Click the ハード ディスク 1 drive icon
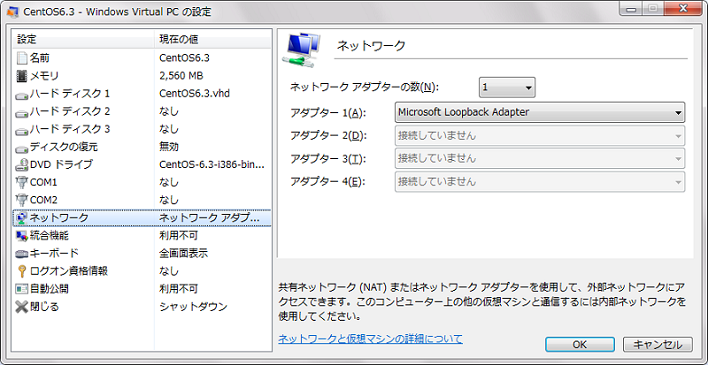This screenshot has height=365, width=708. [x=22, y=96]
